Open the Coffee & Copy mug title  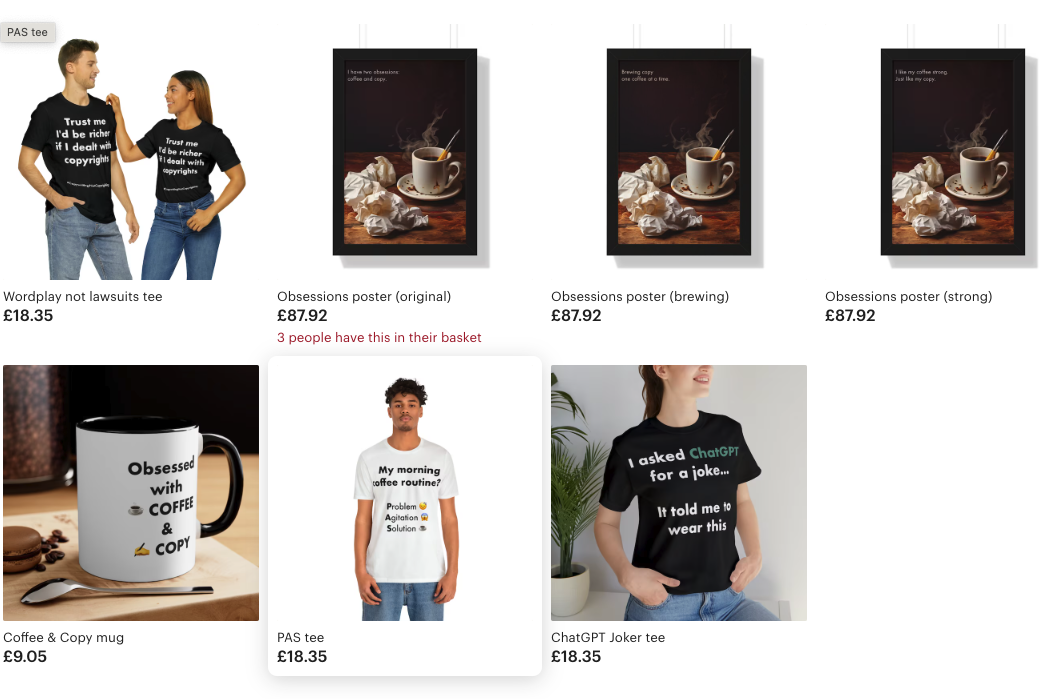point(63,638)
